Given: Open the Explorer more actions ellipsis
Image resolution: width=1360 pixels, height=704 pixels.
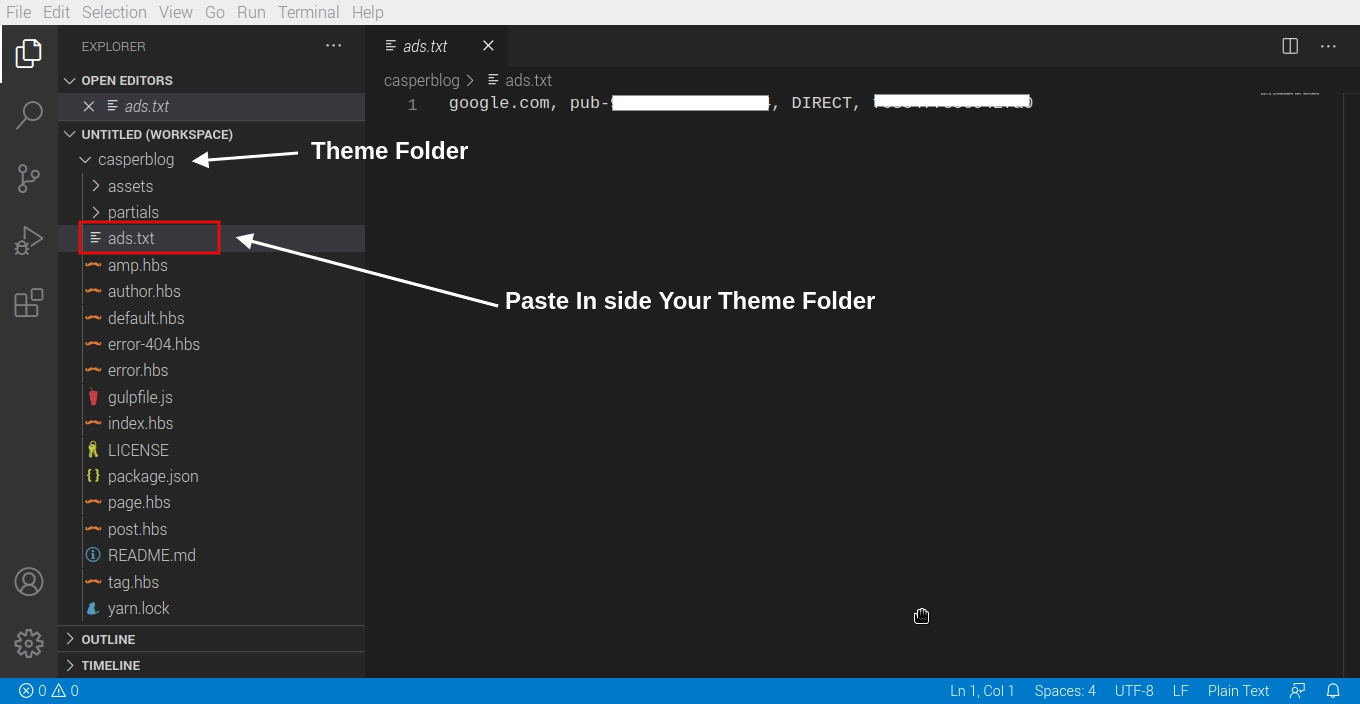Looking at the screenshot, I should tap(333, 45).
